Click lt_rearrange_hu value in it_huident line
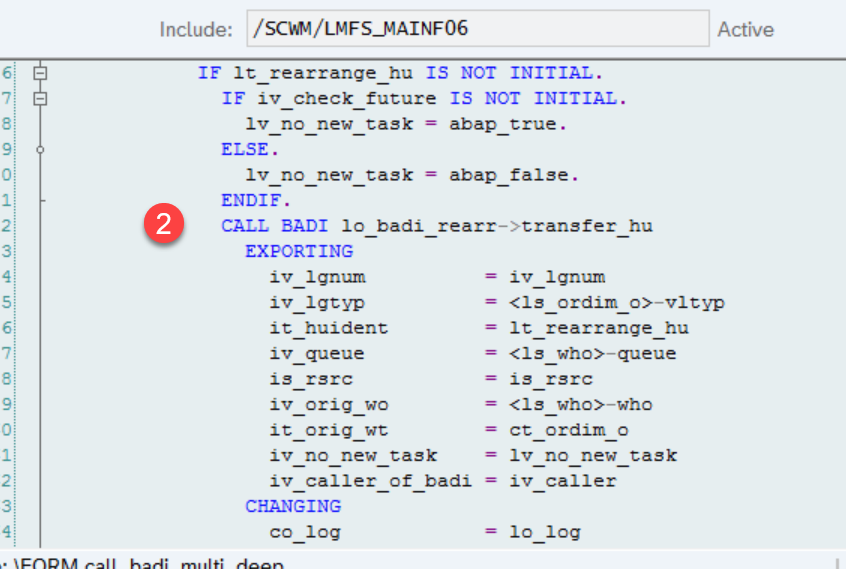 [x=599, y=328]
